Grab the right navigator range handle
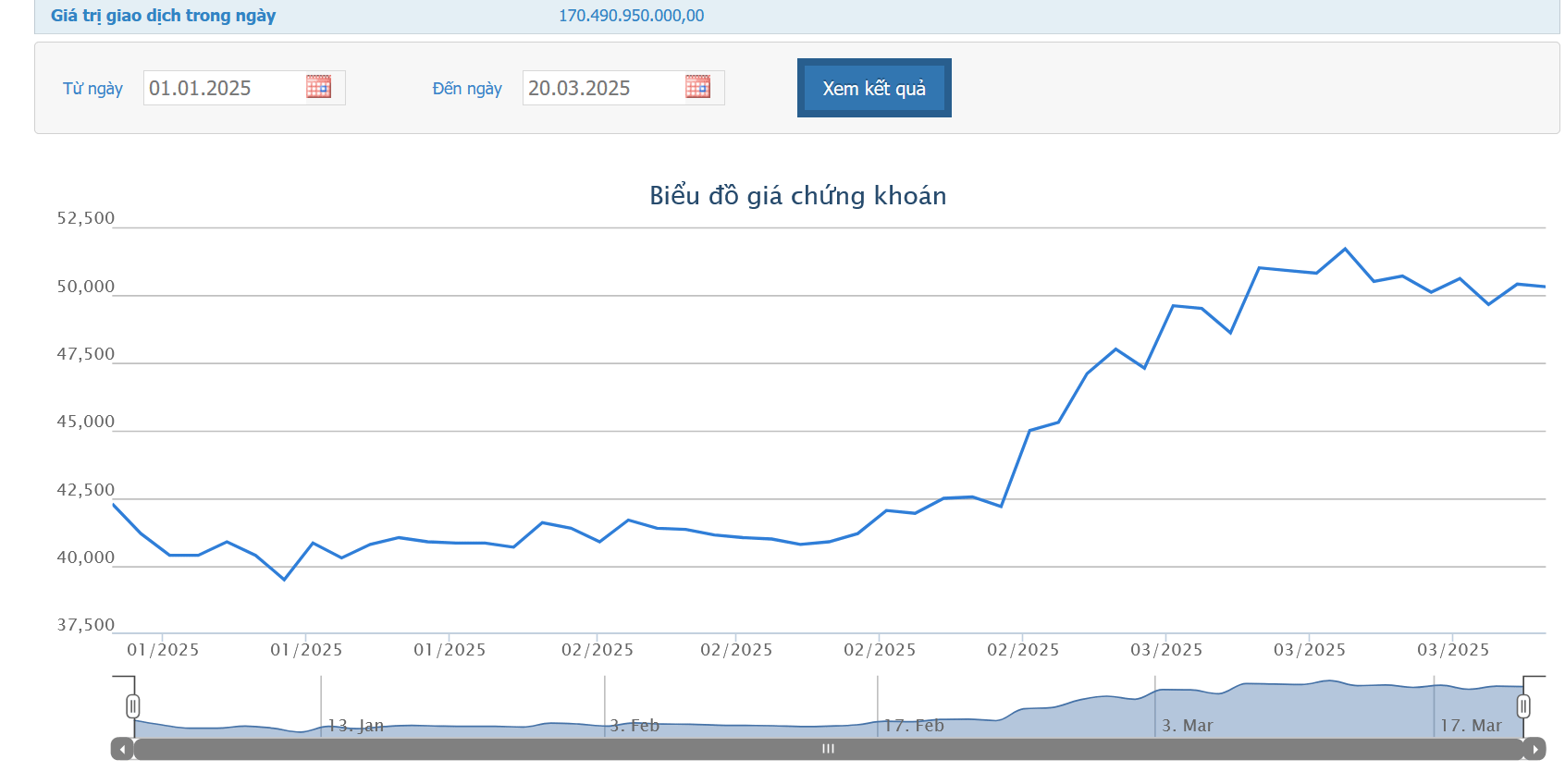The width and height of the screenshot is (1565, 784). point(1523,707)
